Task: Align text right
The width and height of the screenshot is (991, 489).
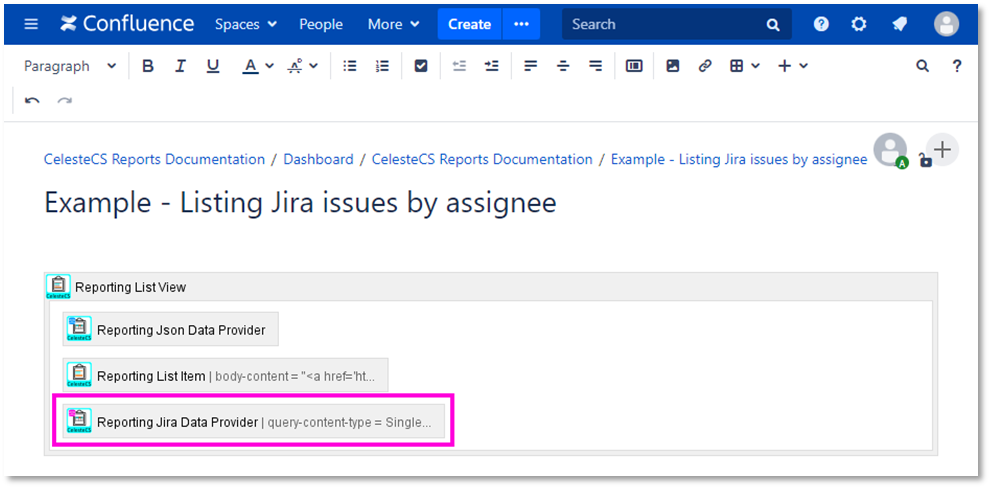Action: (x=595, y=66)
